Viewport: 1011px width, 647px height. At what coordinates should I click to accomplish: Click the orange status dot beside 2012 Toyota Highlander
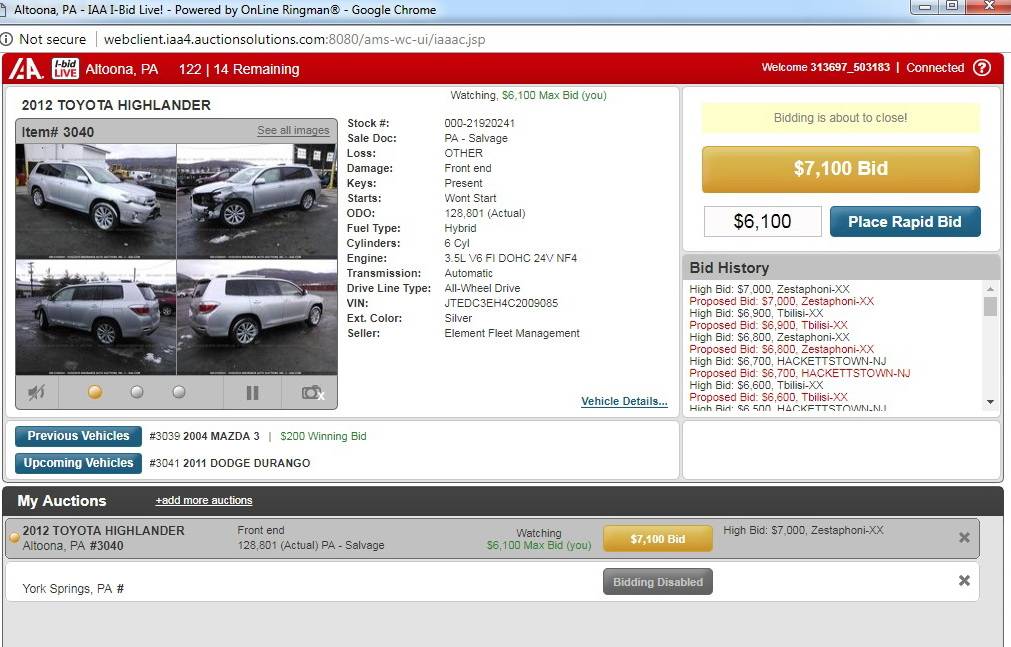(x=14, y=537)
